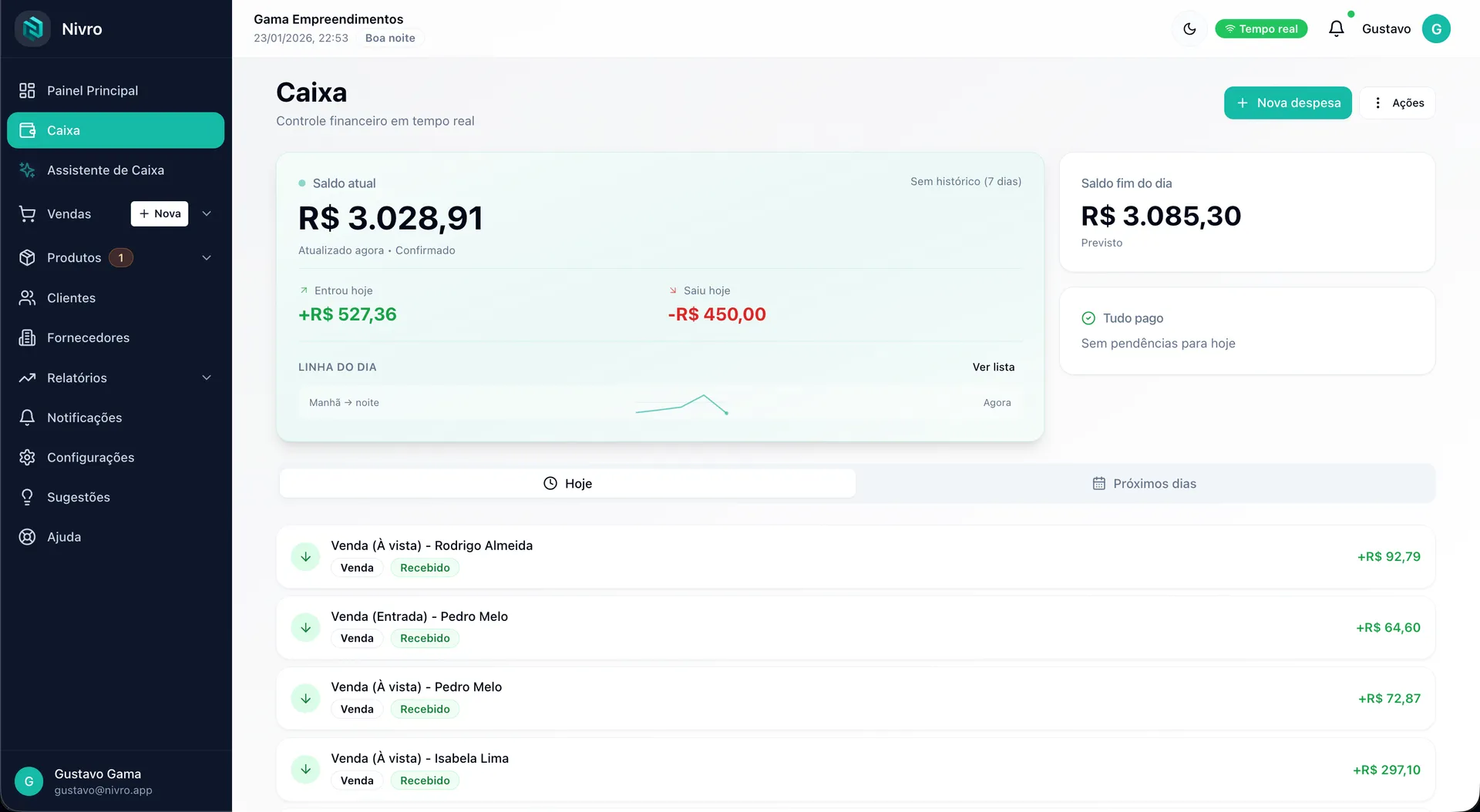The width and height of the screenshot is (1480, 812).
Task: Open Sugestões in the sidebar
Action: tap(116, 498)
